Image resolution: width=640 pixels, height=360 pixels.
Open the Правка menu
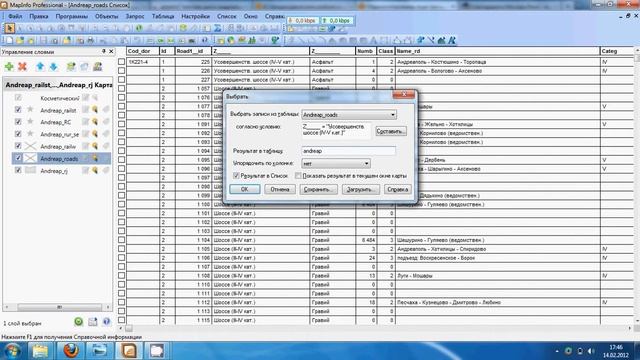pos(39,16)
